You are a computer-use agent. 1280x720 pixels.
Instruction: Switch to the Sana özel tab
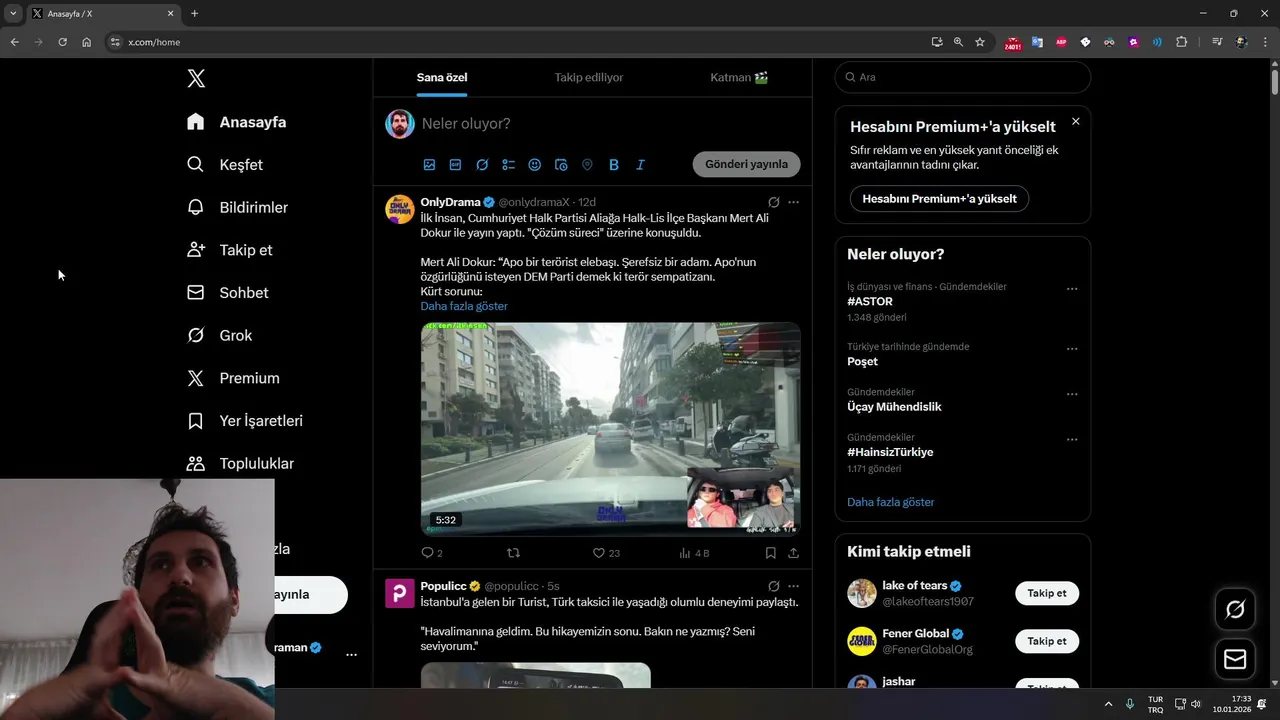click(442, 77)
